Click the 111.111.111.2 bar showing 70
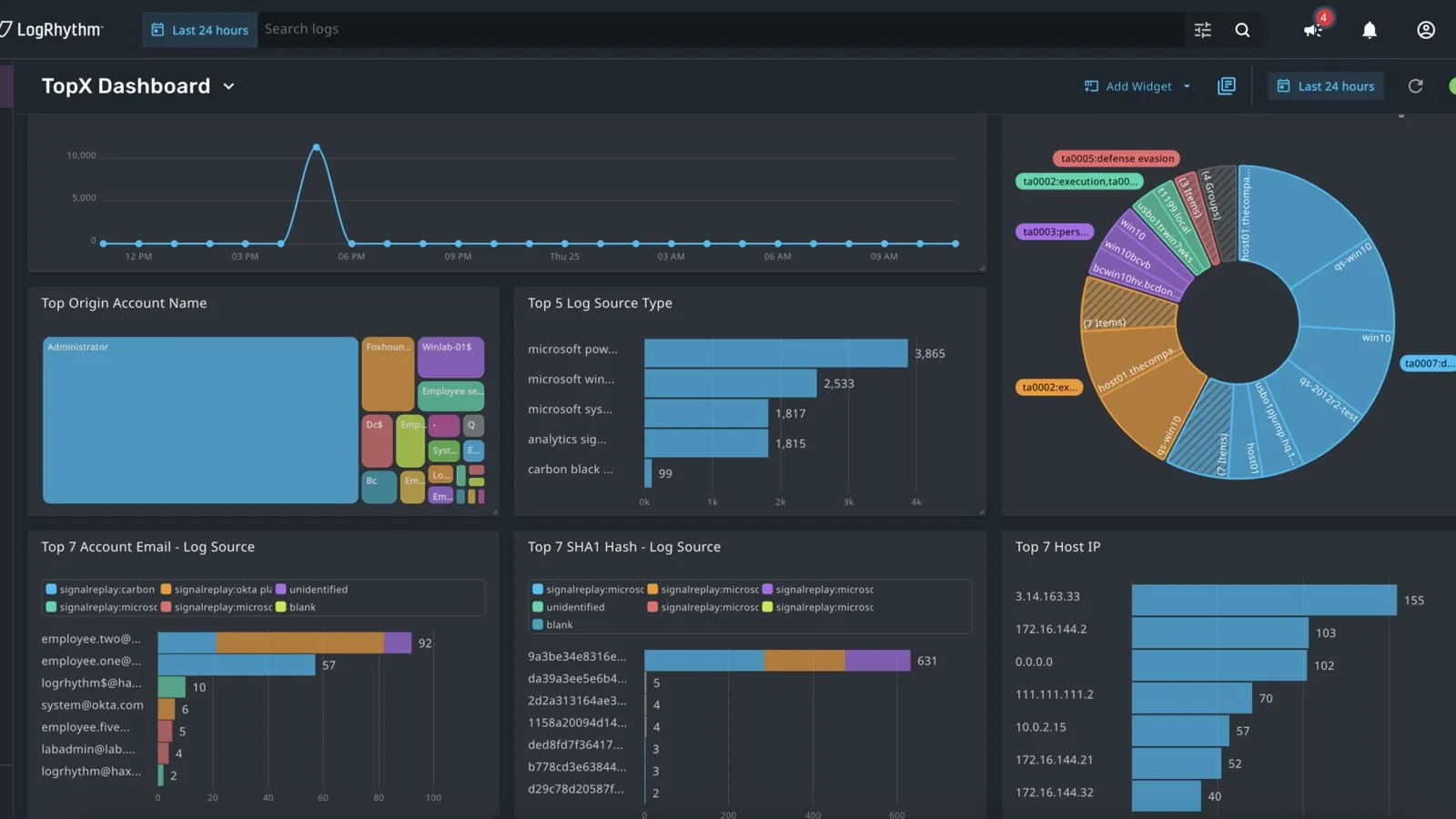This screenshot has height=819, width=1456. click(1192, 698)
